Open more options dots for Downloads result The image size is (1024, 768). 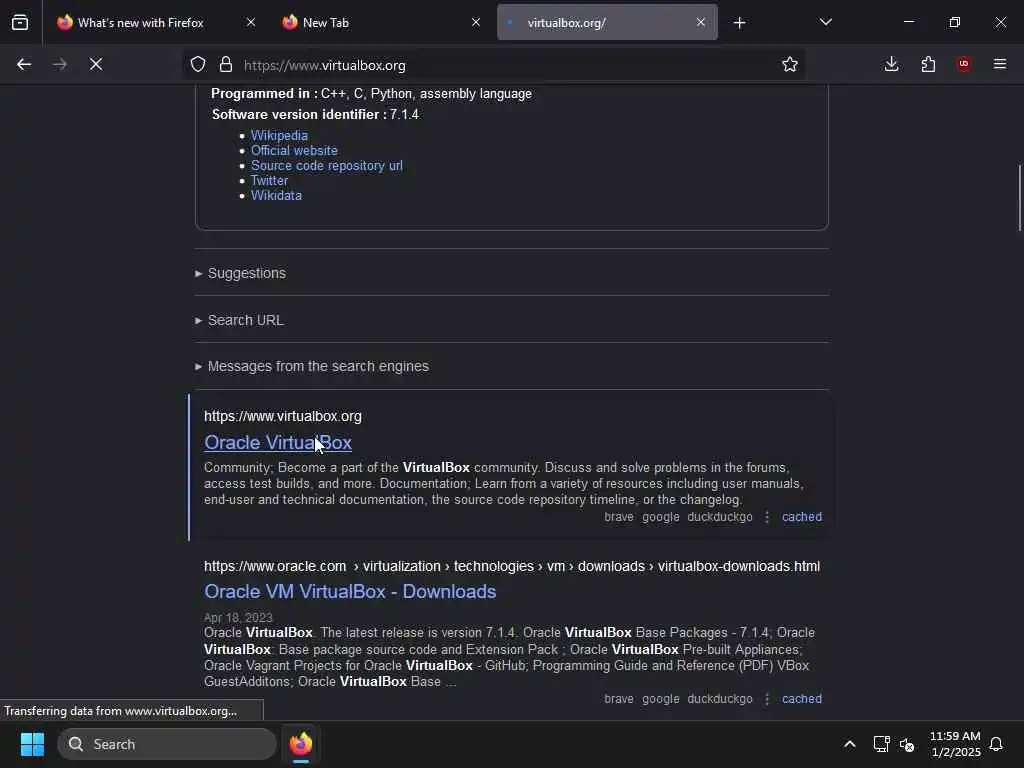pyautogui.click(x=767, y=699)
